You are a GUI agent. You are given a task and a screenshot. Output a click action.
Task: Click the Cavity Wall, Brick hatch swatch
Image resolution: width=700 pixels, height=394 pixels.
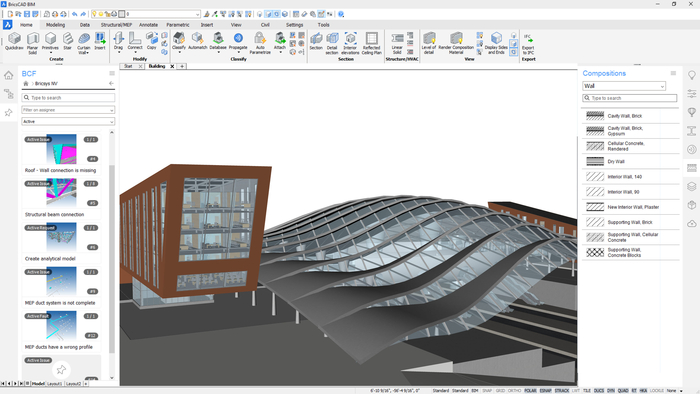click(x=595, y=116)
